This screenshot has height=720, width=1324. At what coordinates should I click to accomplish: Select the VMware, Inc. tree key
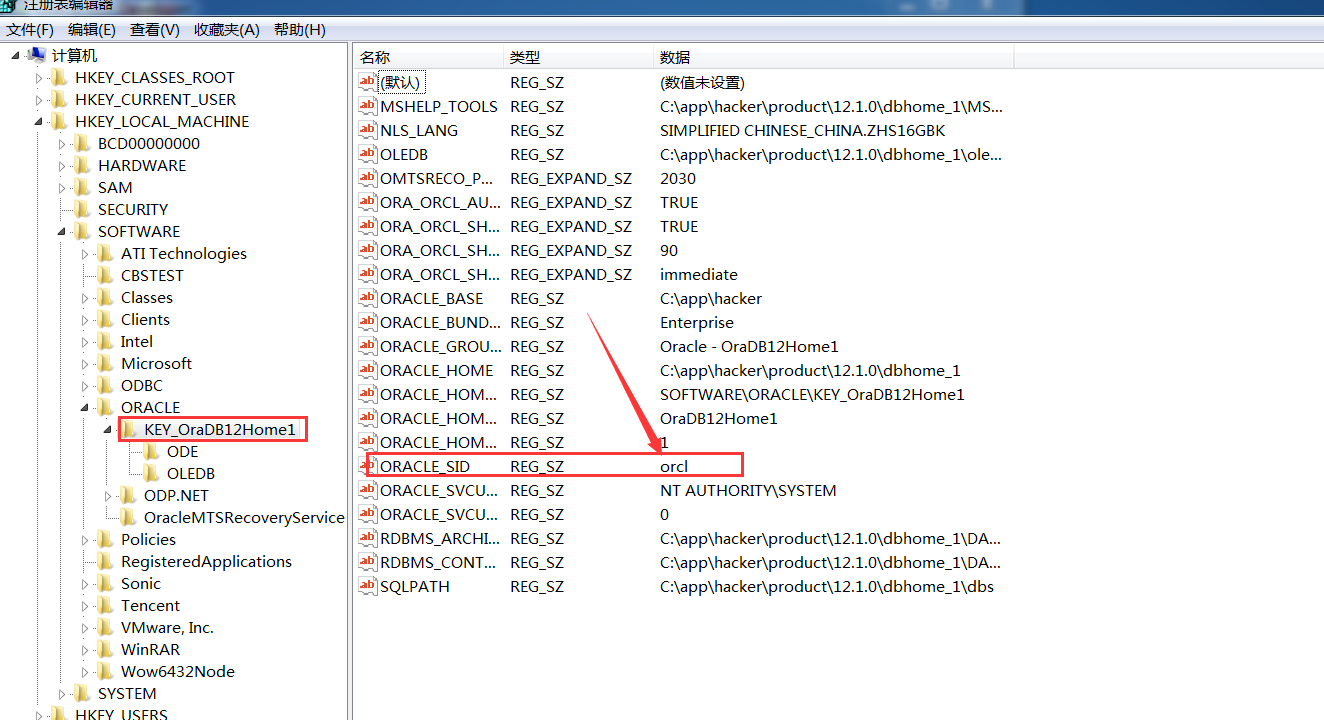[167, 627]
